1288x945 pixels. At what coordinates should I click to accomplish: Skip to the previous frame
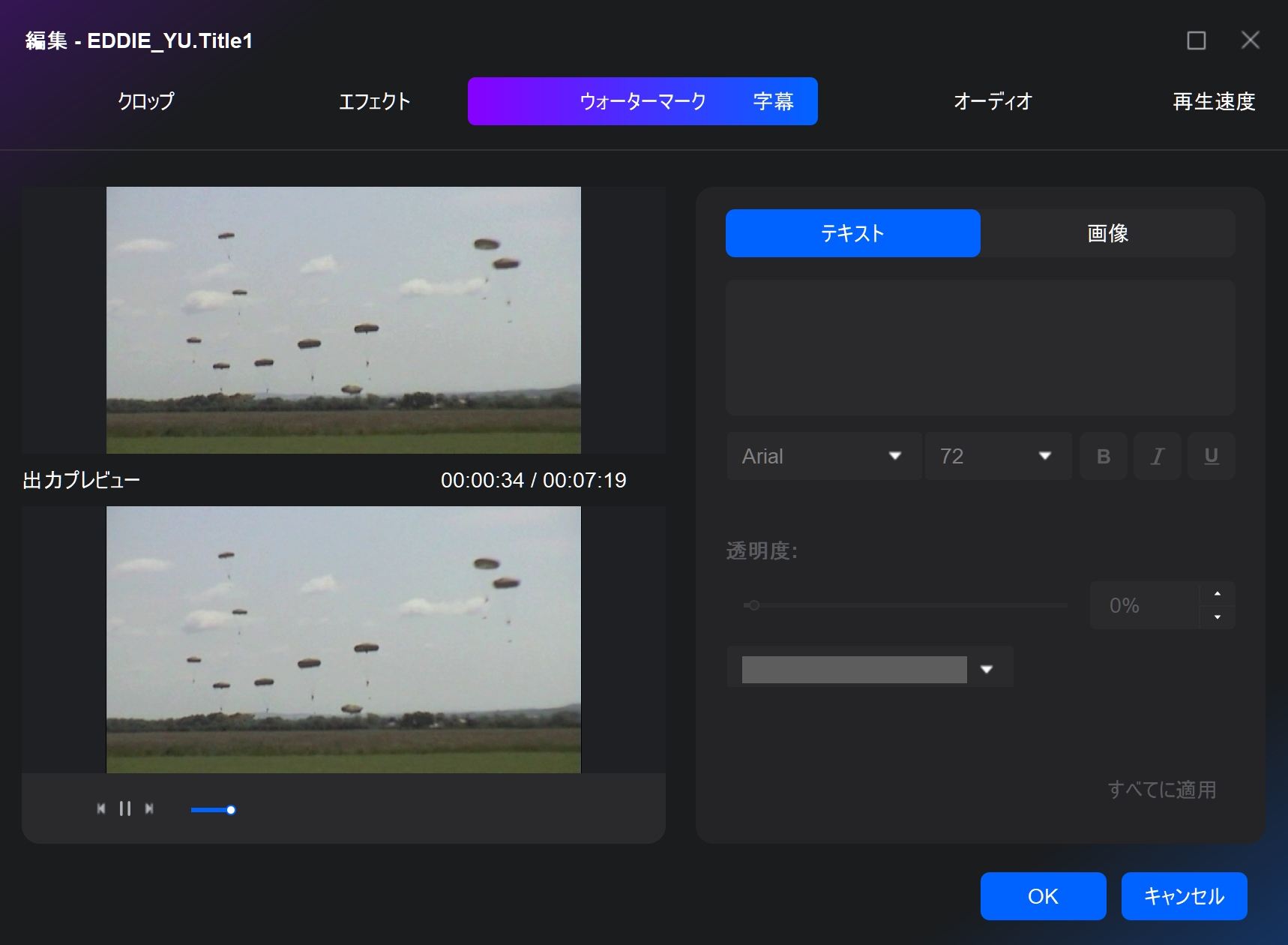click(x=101, y=808)
